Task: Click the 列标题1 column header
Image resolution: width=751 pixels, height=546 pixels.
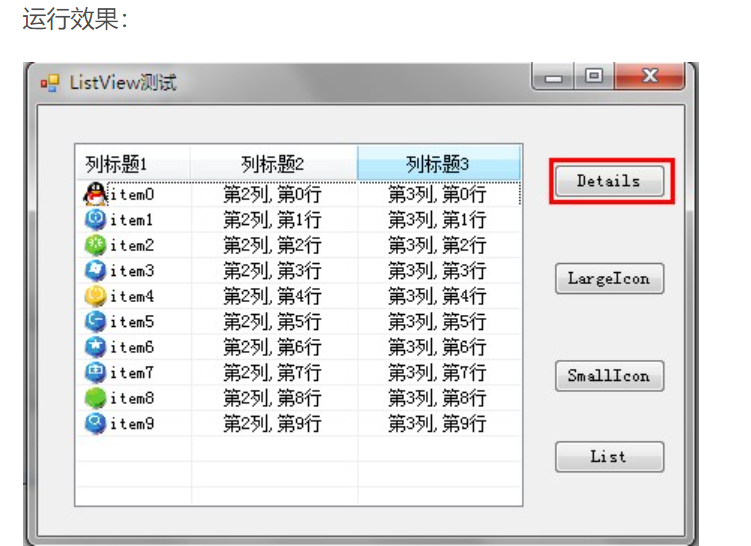Action: (133, 164)
